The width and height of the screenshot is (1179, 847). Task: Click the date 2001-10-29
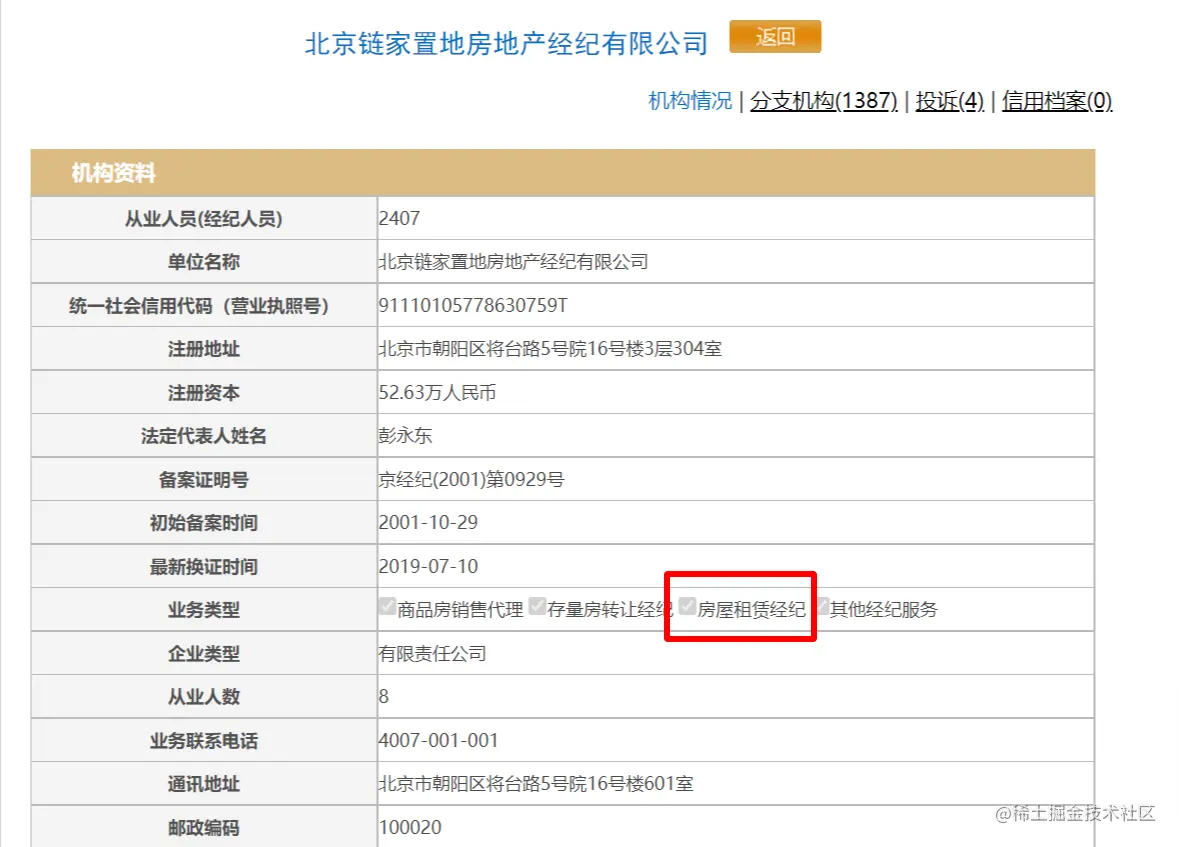coord(428,523)
